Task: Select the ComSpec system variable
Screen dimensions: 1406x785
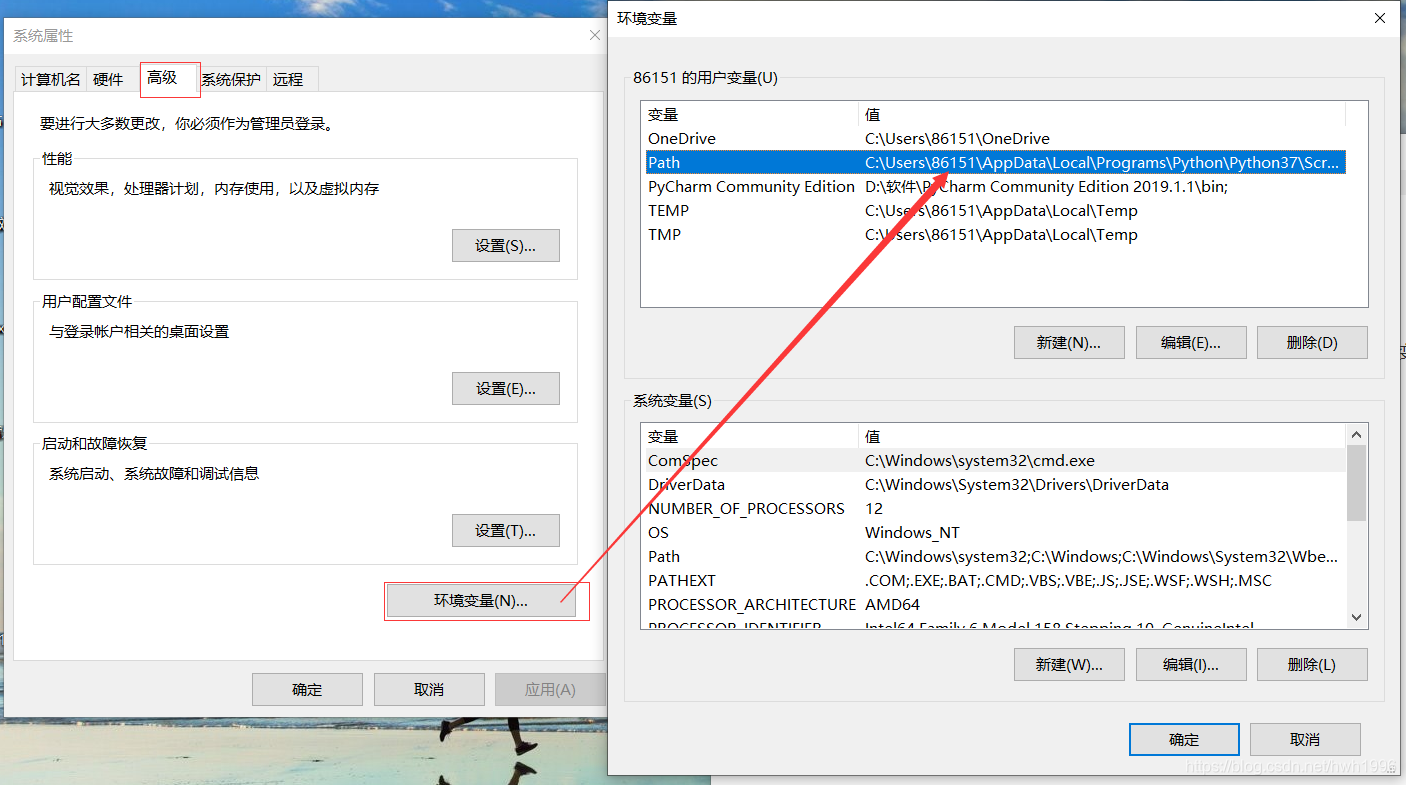Action: pos(996,461)
